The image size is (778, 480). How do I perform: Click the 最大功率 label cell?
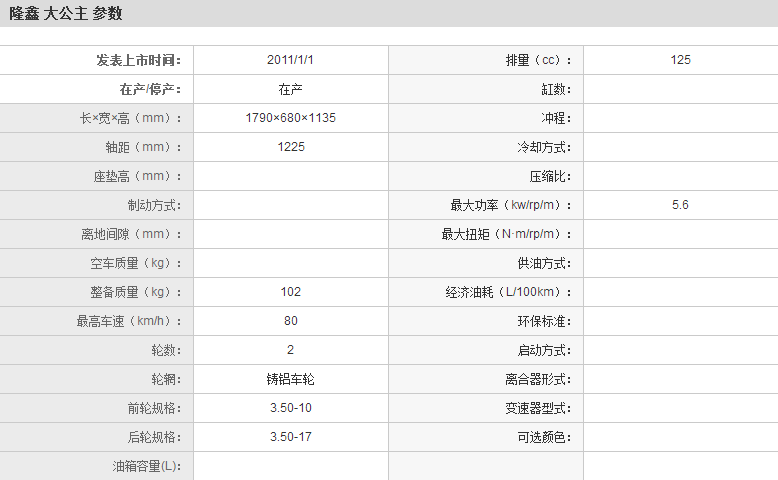(x=512, y=205)
